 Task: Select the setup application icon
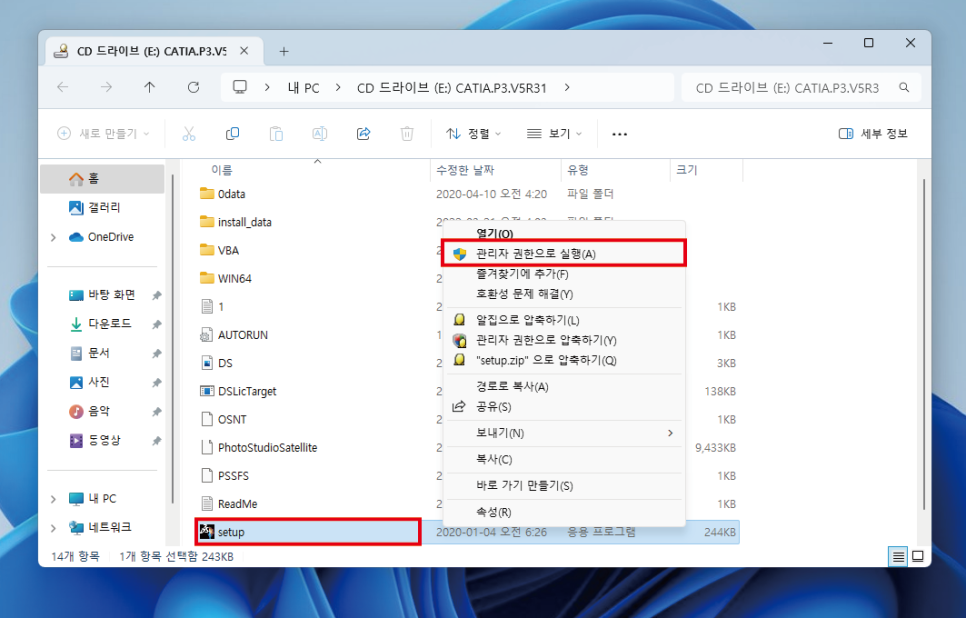click(207, 532)
